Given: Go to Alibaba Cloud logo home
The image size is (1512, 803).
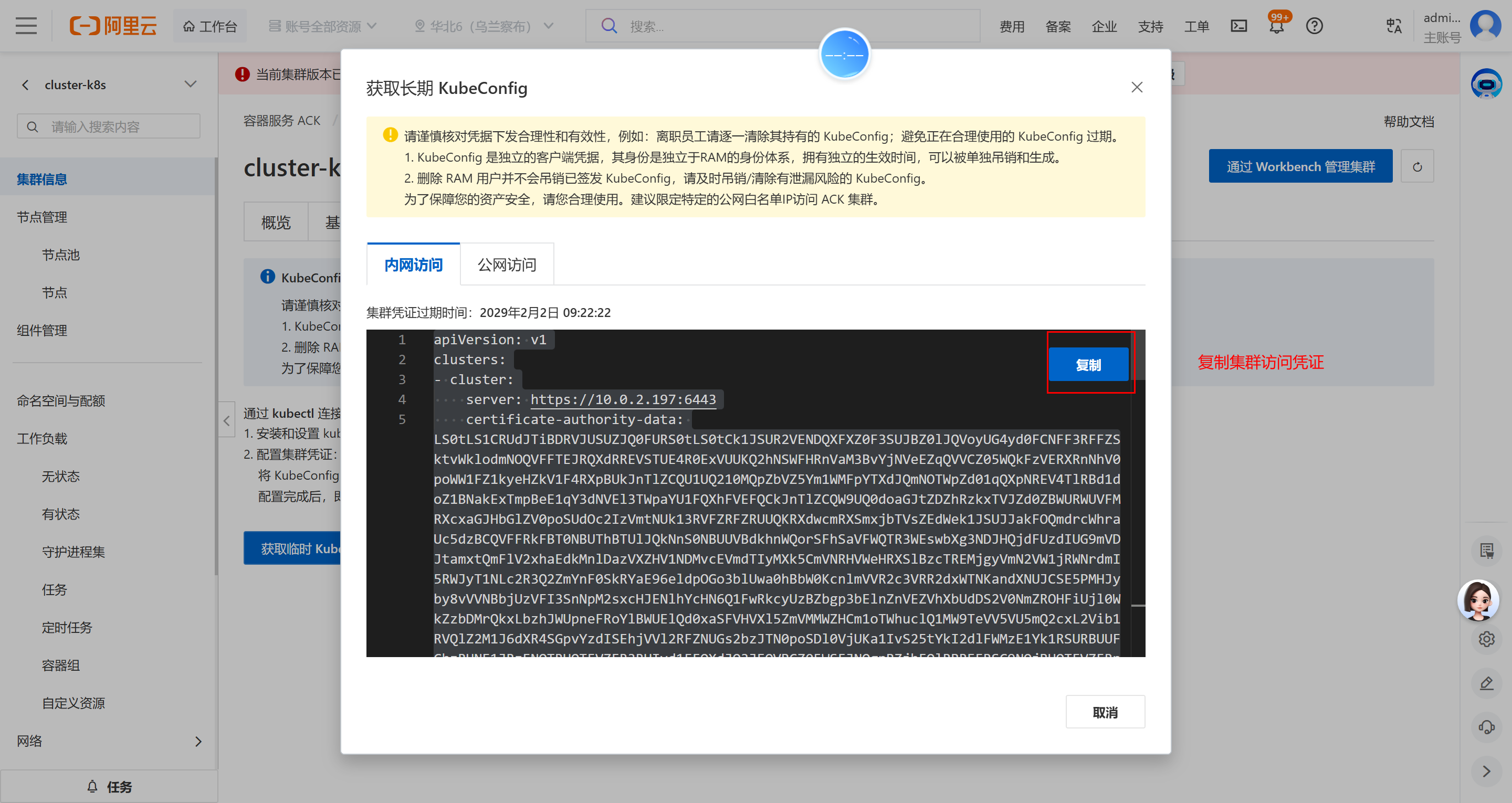Looking at the screenshot, I should pyautogui.click(x=113, y=26).
